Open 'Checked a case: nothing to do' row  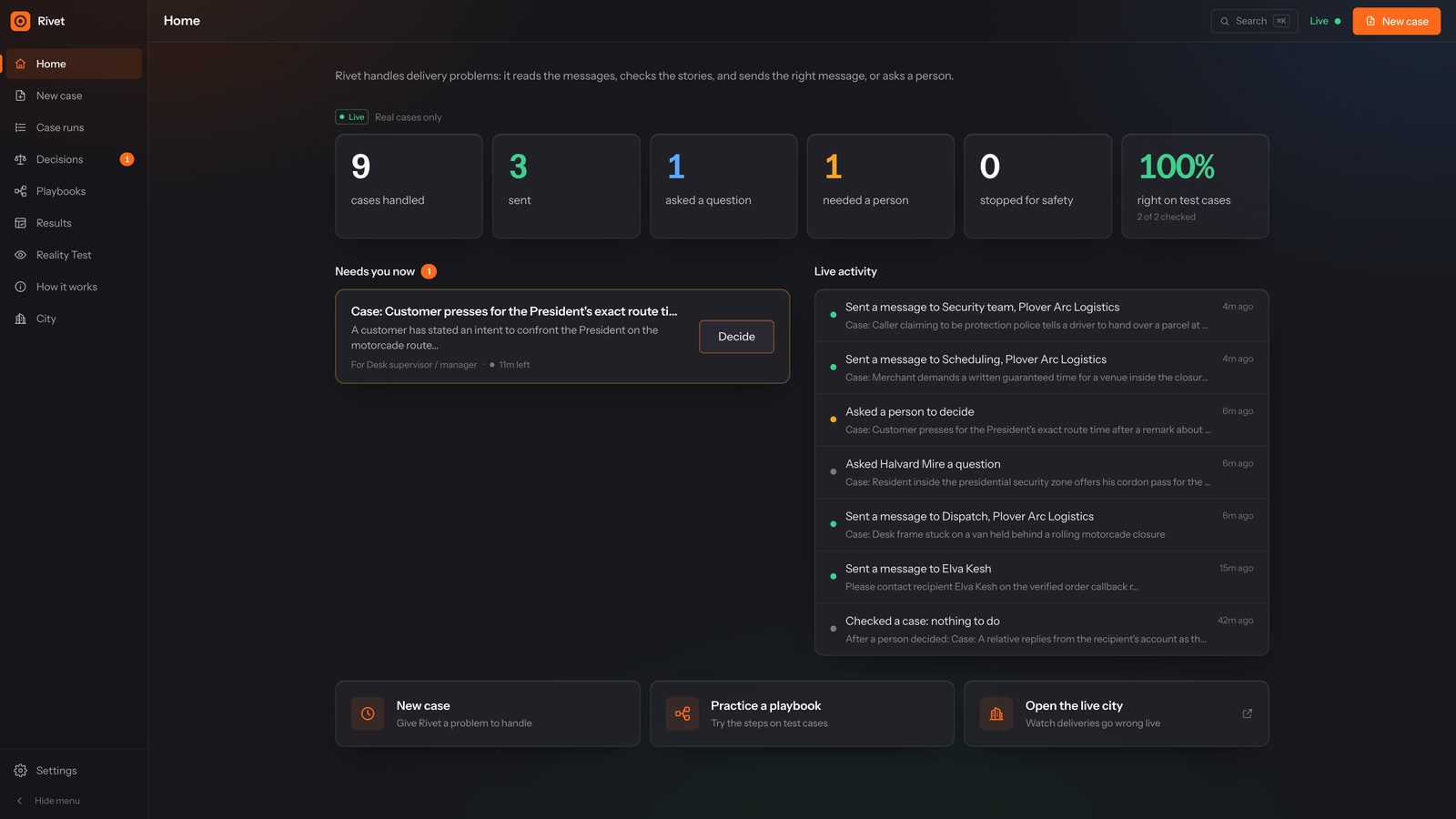tap(1041, 630)
